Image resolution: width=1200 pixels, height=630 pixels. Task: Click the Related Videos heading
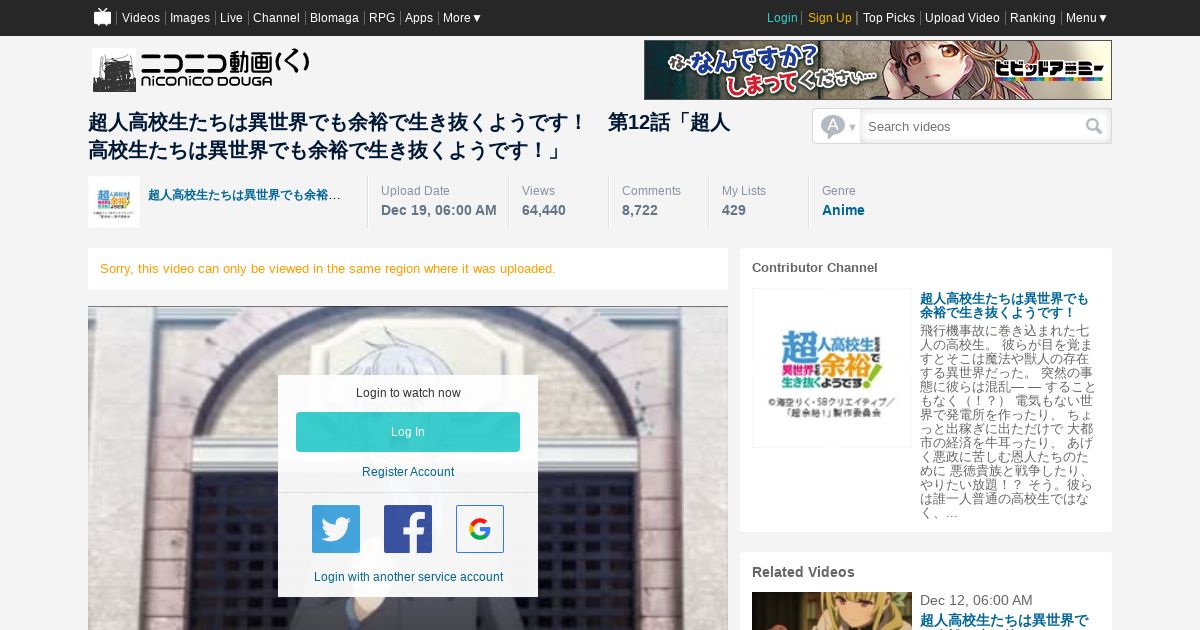click(x=803, y=572)
